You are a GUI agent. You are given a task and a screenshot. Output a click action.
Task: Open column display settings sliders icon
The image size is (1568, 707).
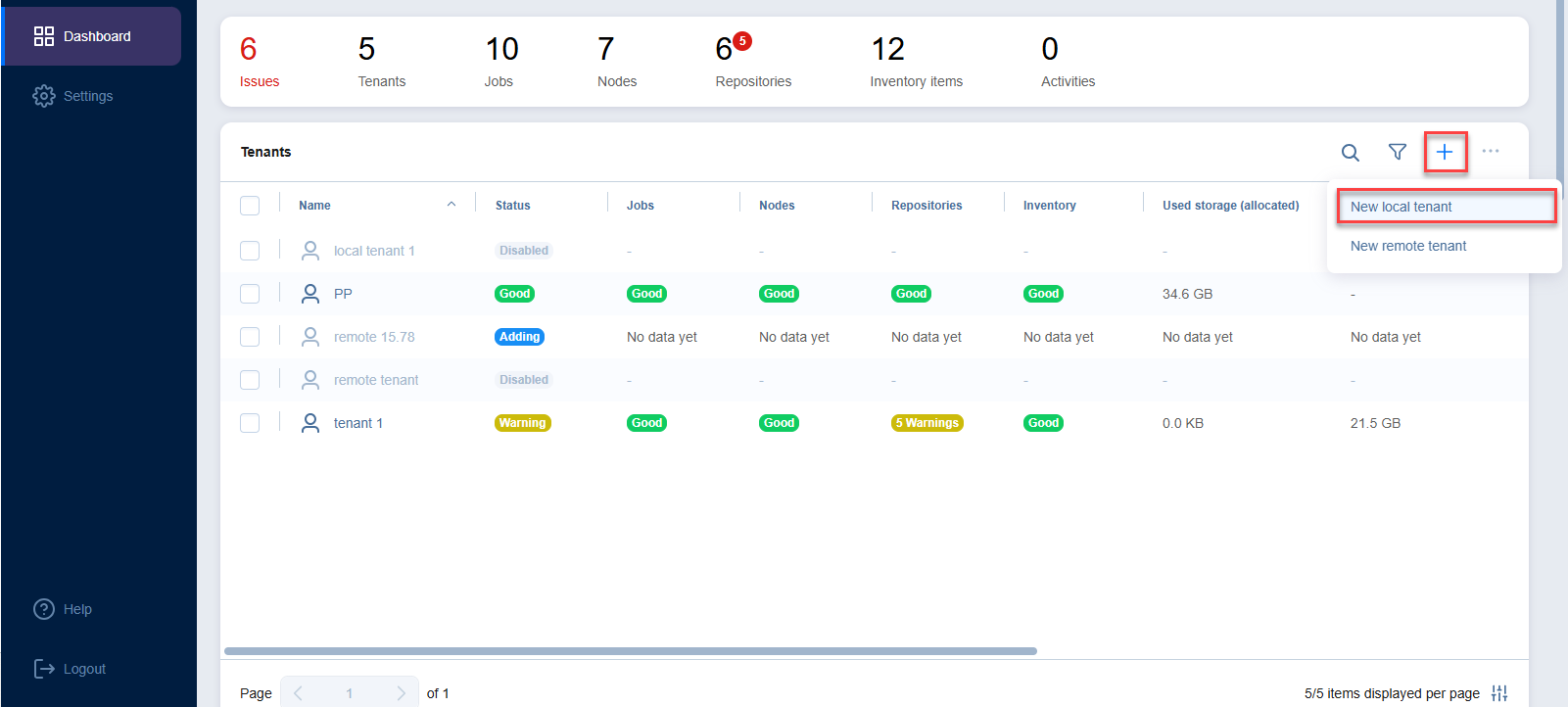(1498, 693)
